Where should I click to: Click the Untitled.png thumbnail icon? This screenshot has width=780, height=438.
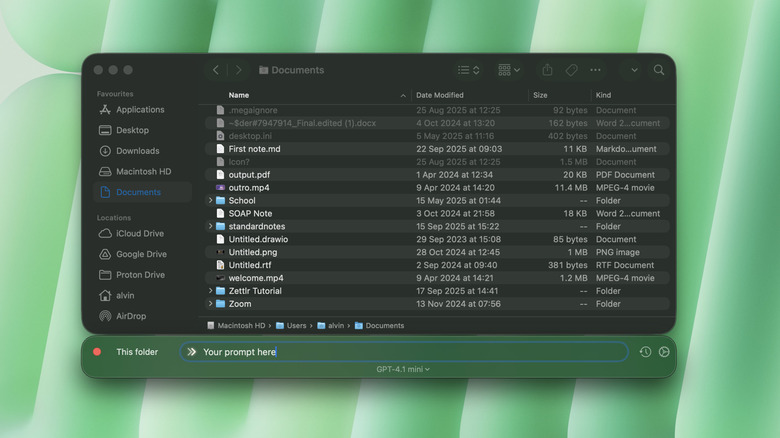220,252
